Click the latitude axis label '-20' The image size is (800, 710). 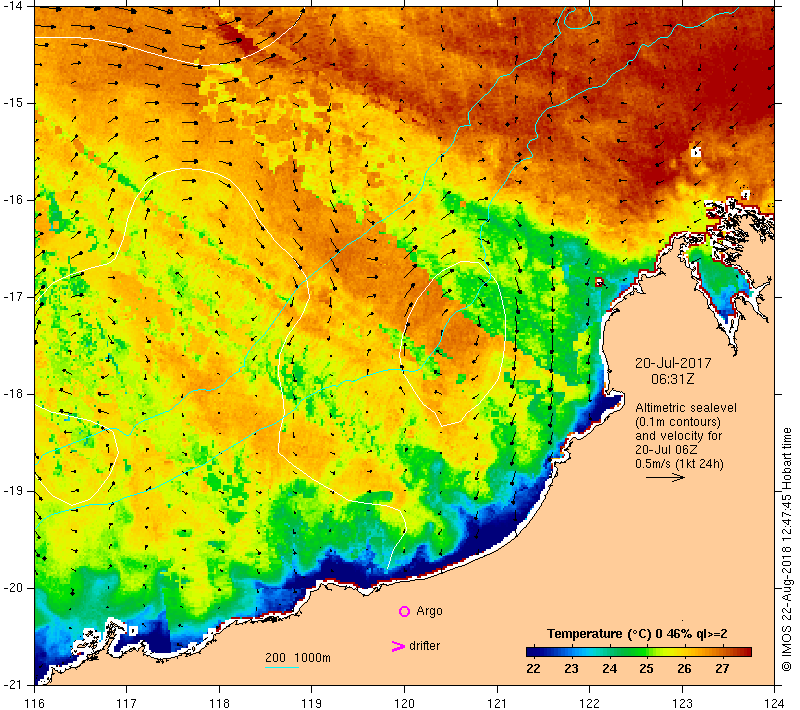point(13,588)
